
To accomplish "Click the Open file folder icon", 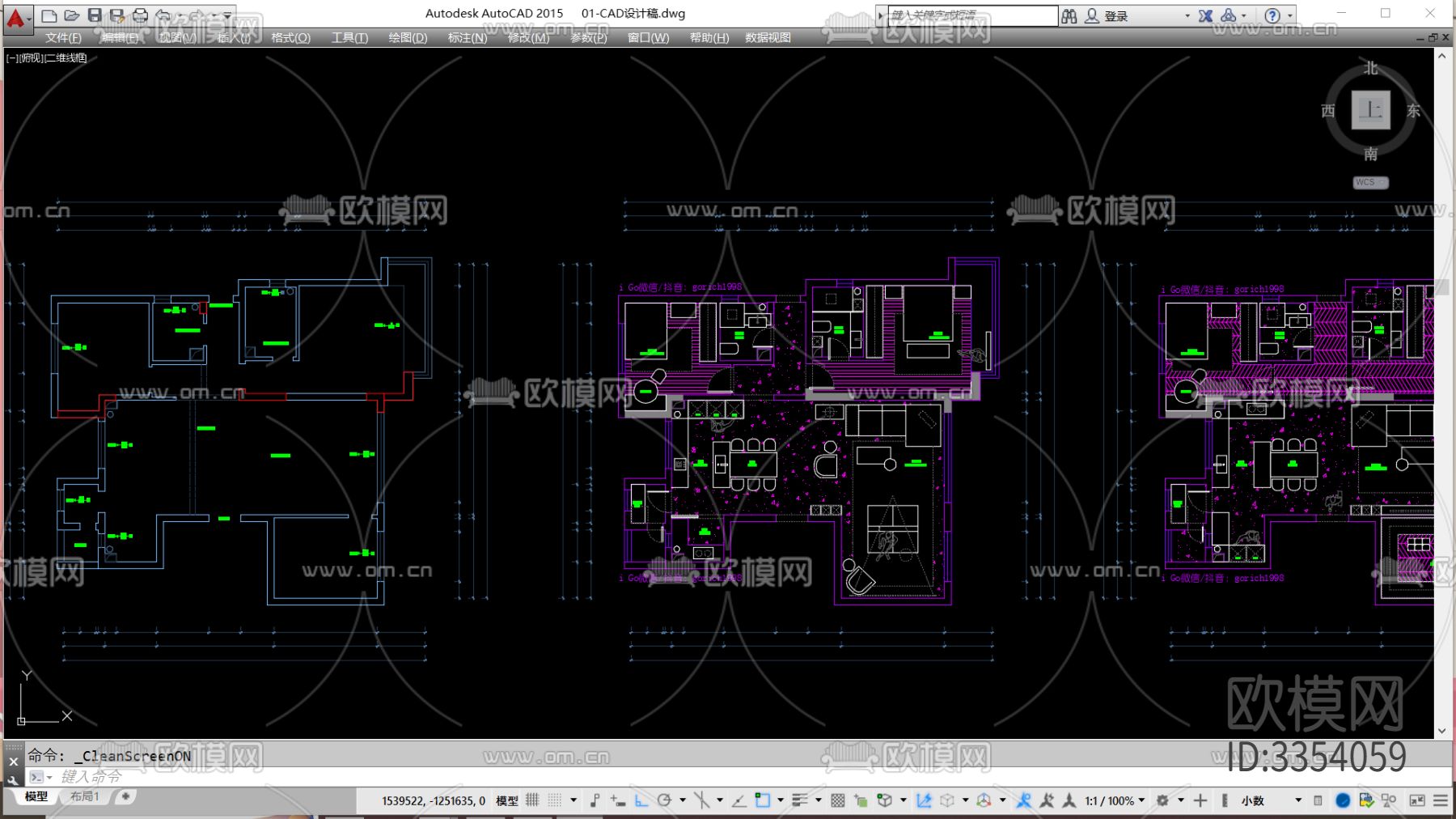I will coord(72,15).
